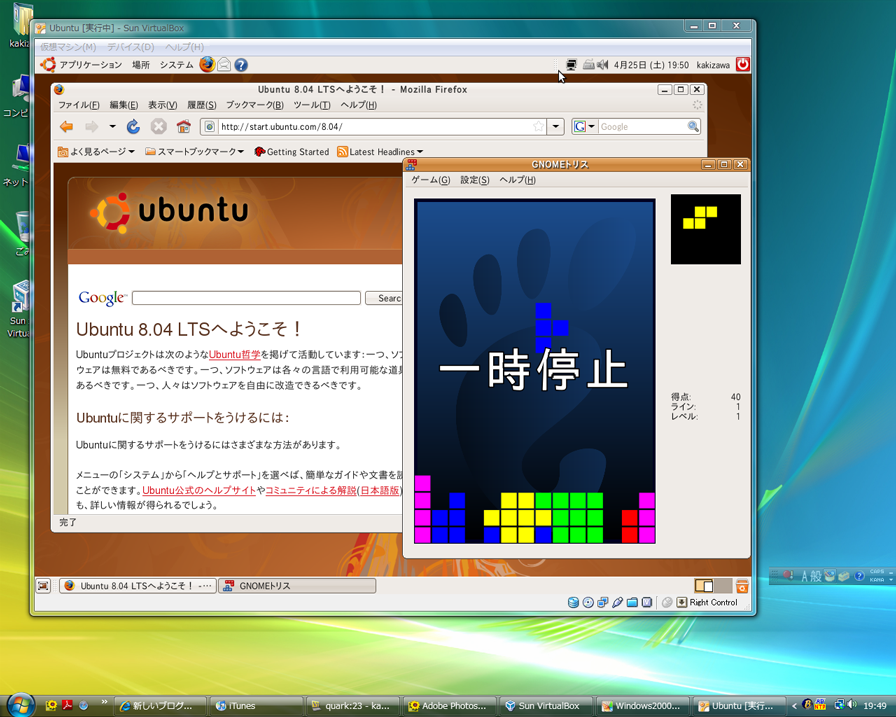
Task: Expand the URL bar history dropdown
Action: [555, 126]
